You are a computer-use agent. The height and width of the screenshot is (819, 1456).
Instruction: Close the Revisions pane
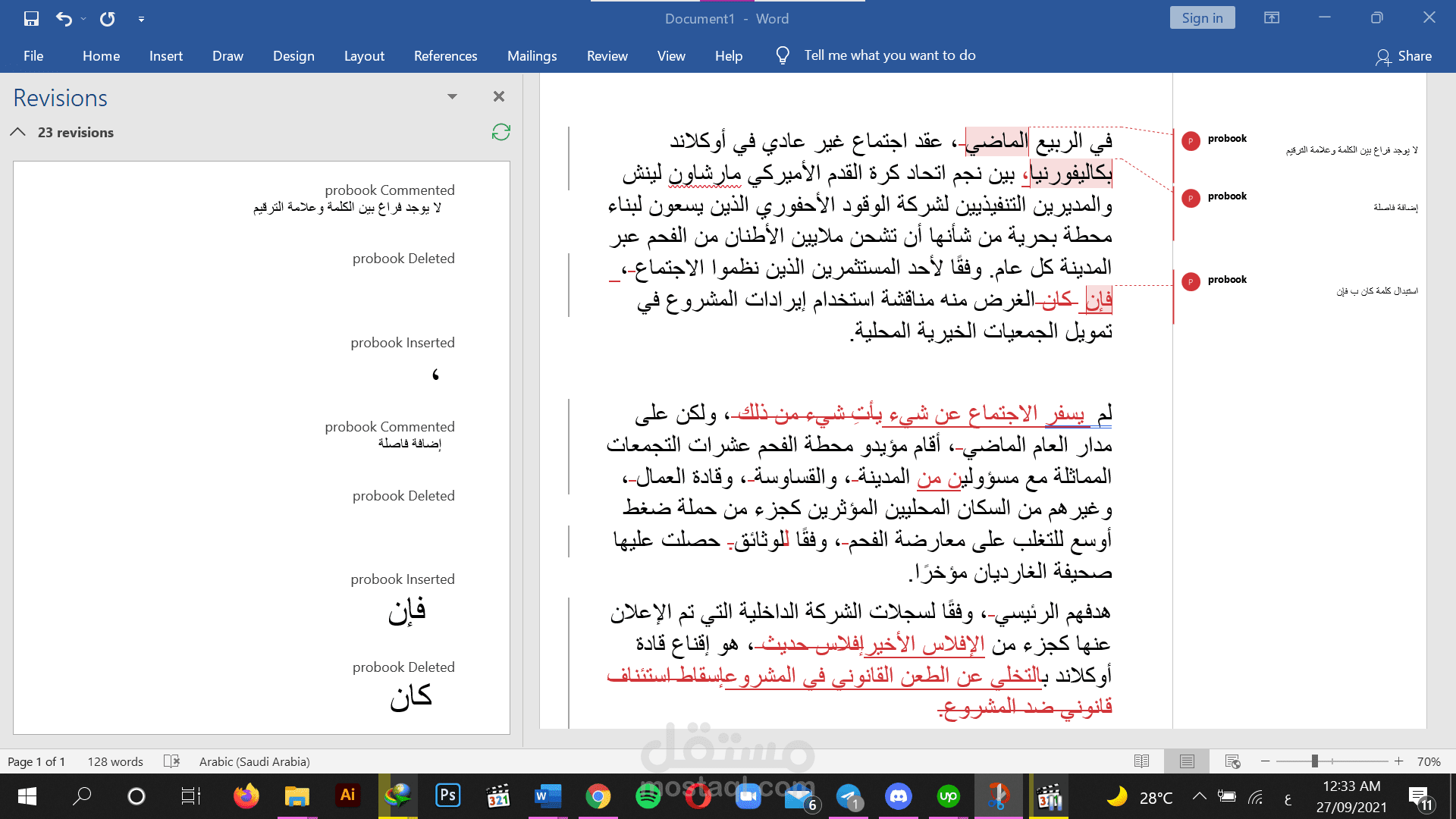[498, 96]
